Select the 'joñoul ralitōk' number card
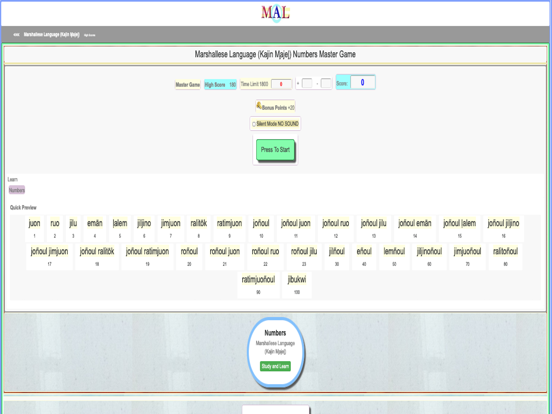This screenshot has width=552, height=414. (x=97, y=257)
